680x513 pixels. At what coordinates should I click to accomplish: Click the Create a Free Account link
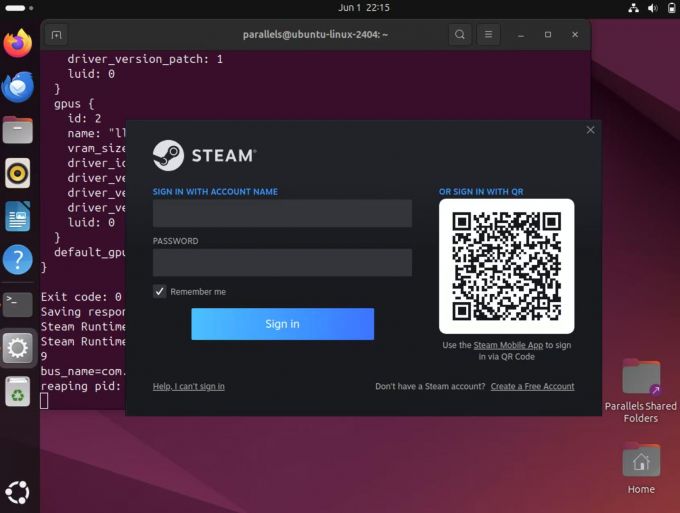point(533,386)
